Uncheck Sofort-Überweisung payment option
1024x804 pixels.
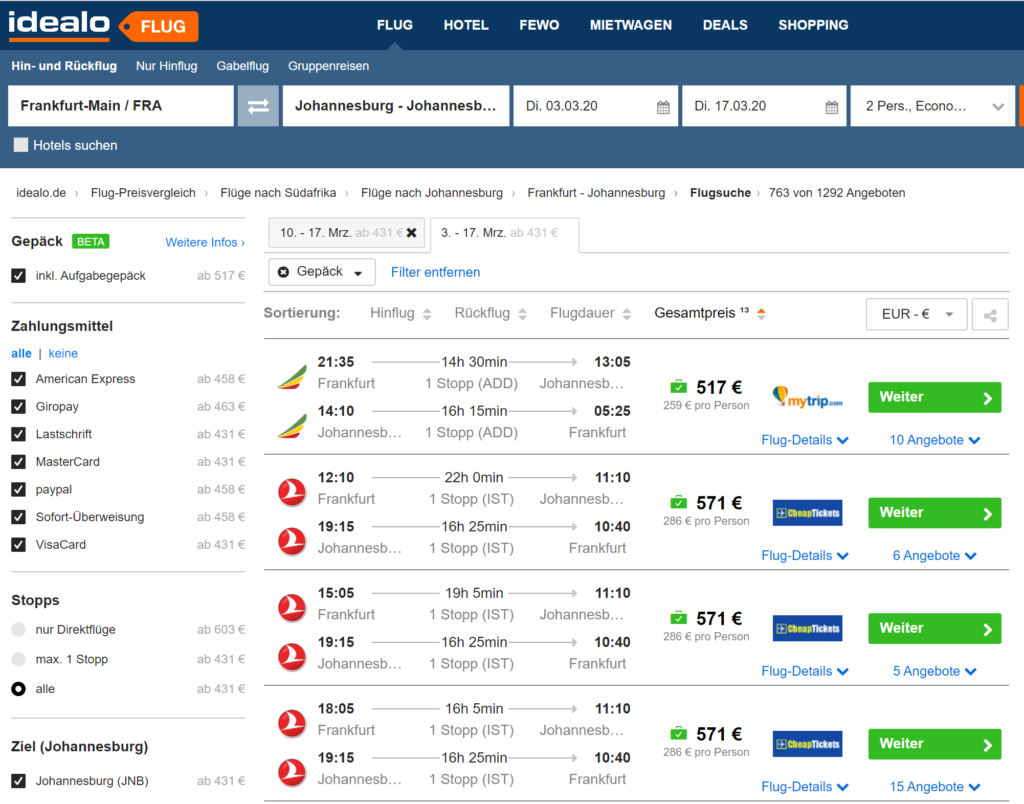[x=18, y=517]
